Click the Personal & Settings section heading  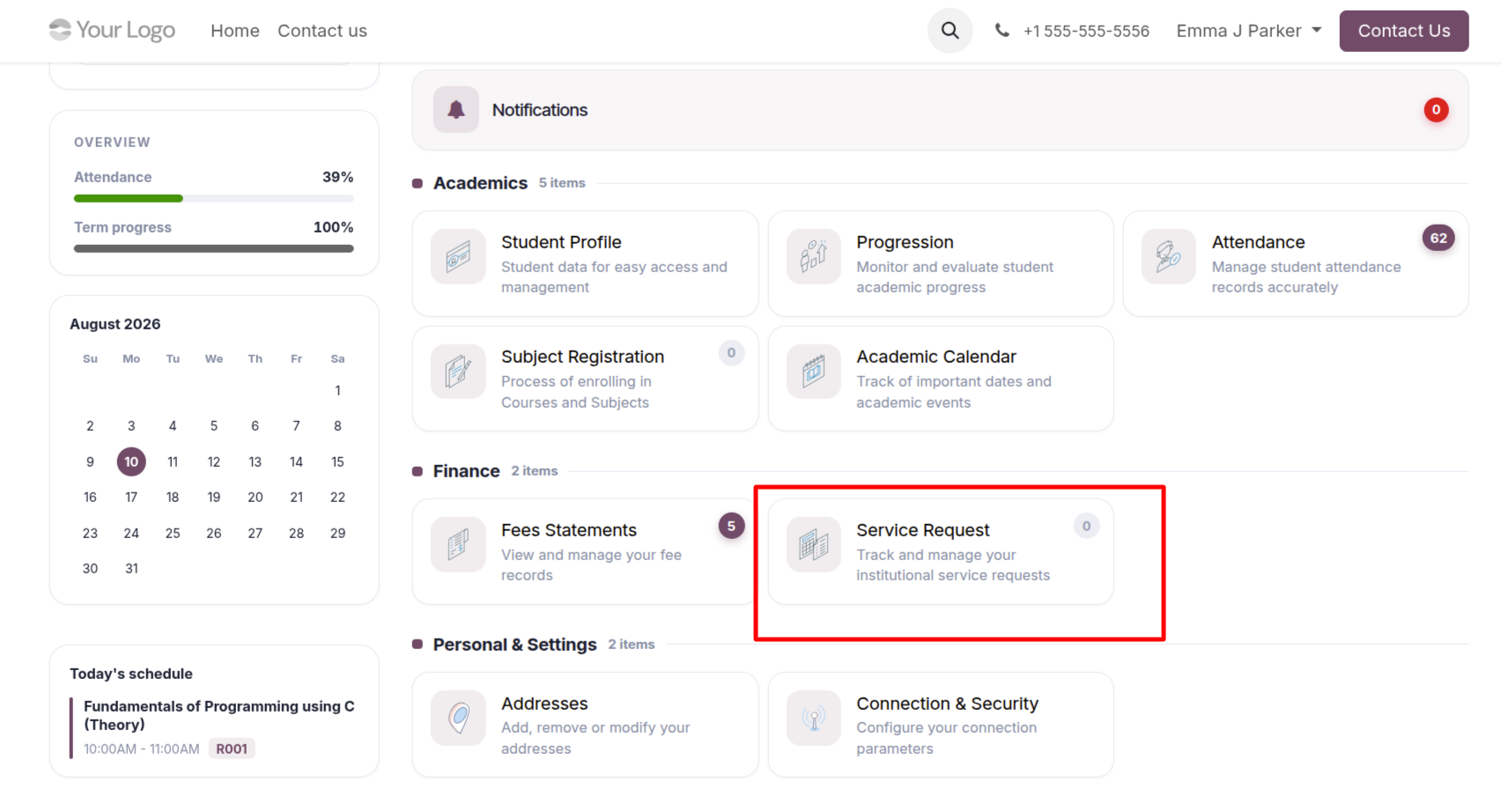(514, 645)
